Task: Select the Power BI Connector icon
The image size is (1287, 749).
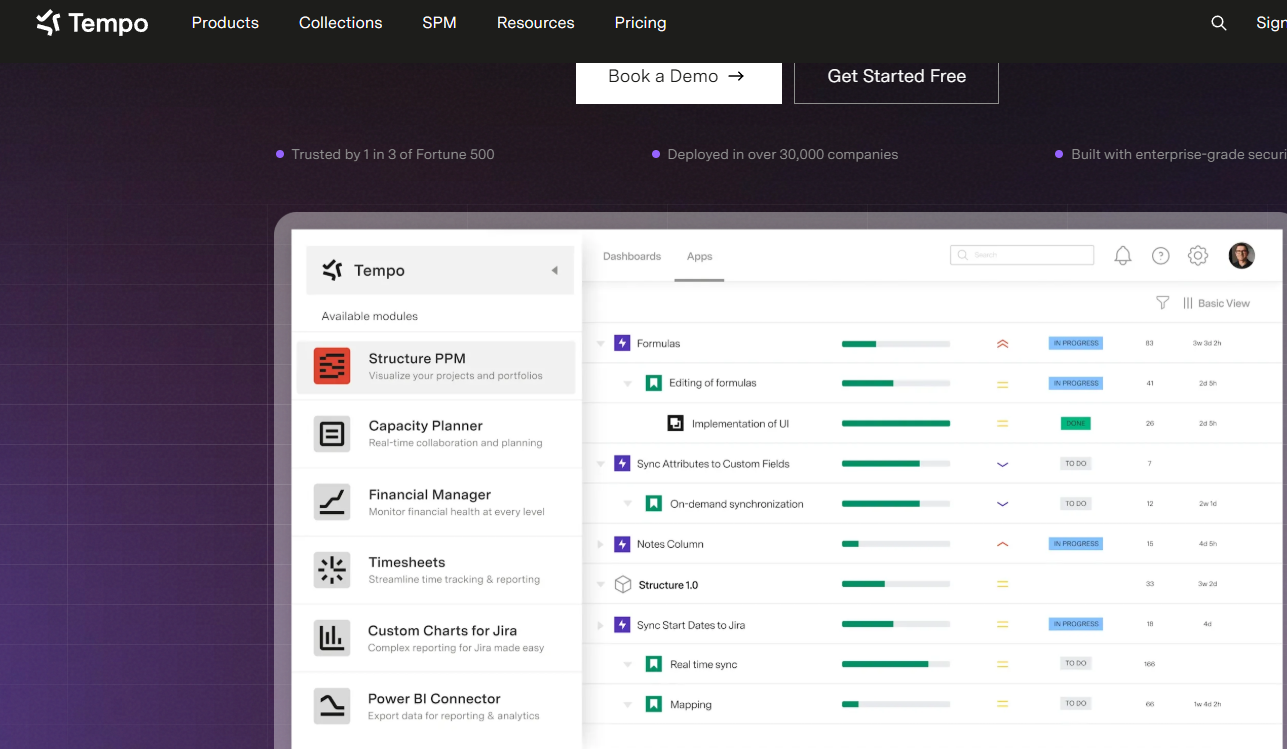Action: pyautogui.click(x=332, y=706)
